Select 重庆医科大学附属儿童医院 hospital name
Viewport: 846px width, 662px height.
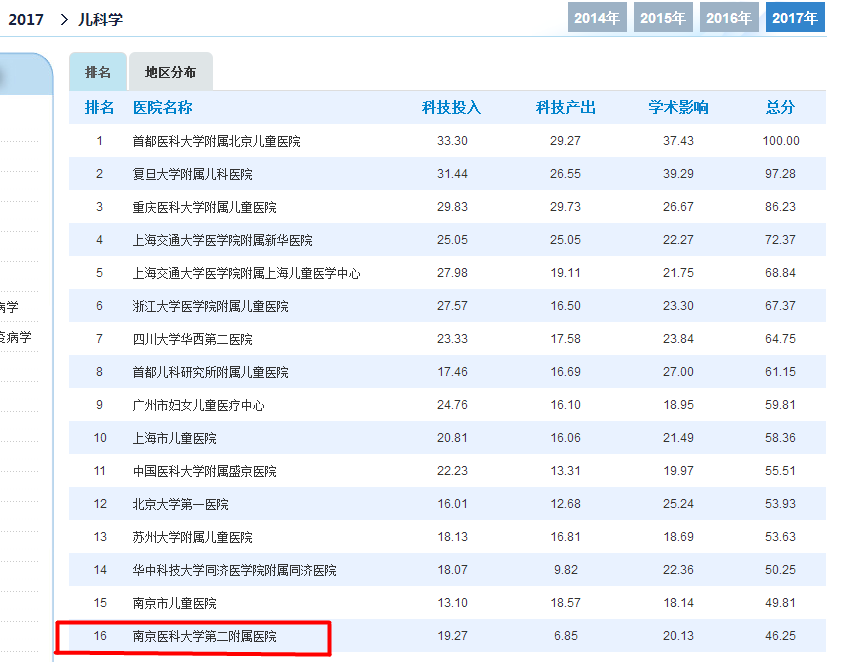coord(204,207)
